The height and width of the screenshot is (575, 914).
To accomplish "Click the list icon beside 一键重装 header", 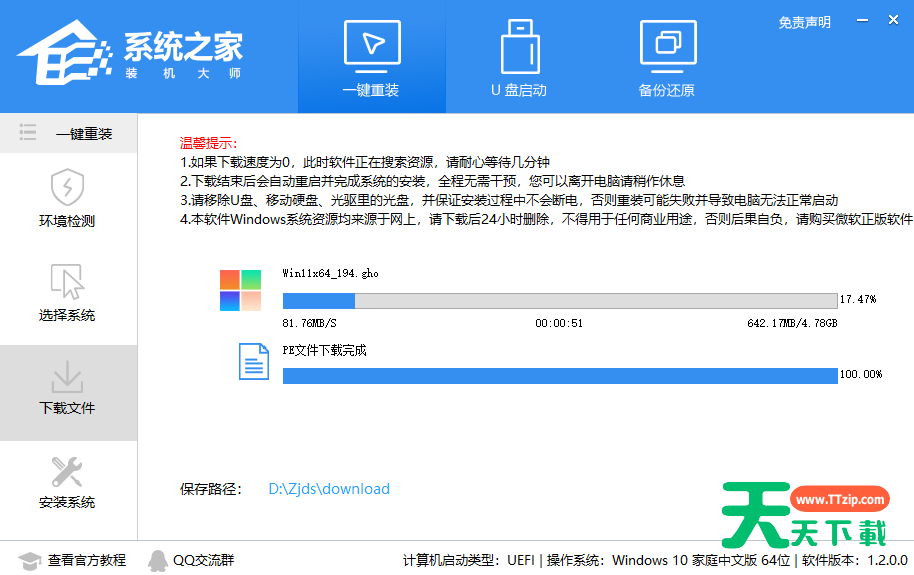I will coord(27,132).
